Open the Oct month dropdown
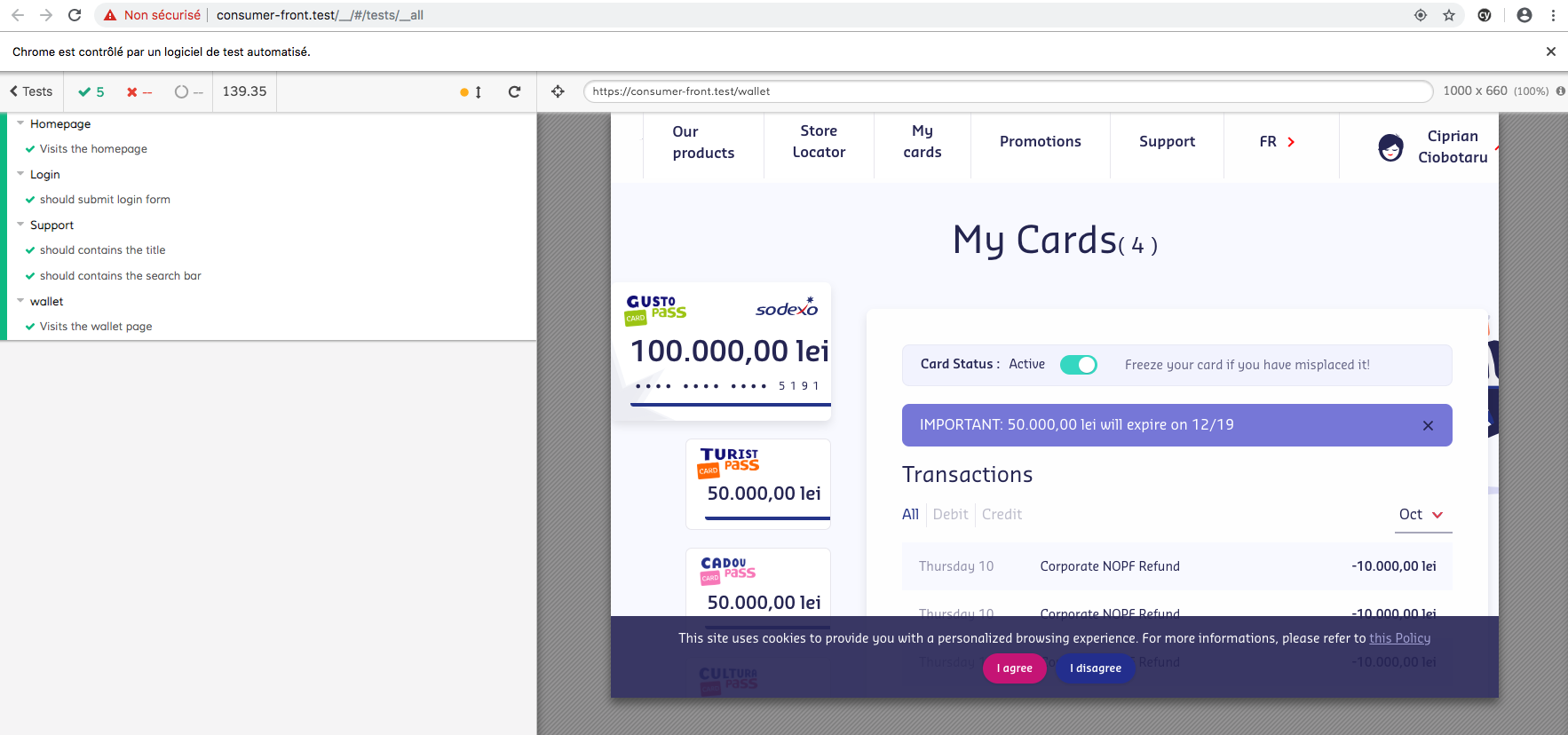1568x735 pixels. [1422, 515]
